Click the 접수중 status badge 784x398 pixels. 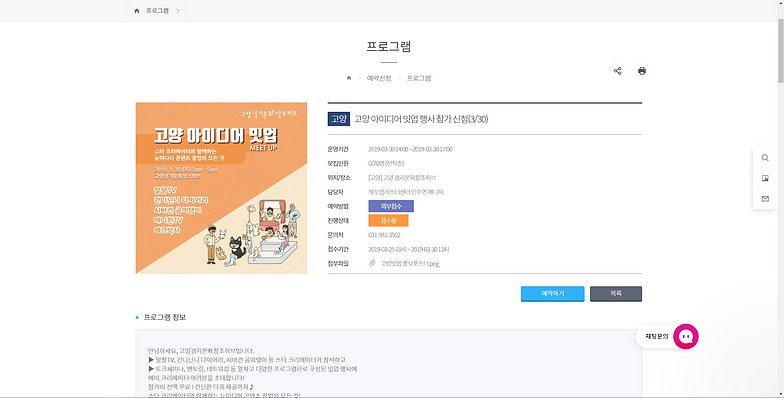388,220
